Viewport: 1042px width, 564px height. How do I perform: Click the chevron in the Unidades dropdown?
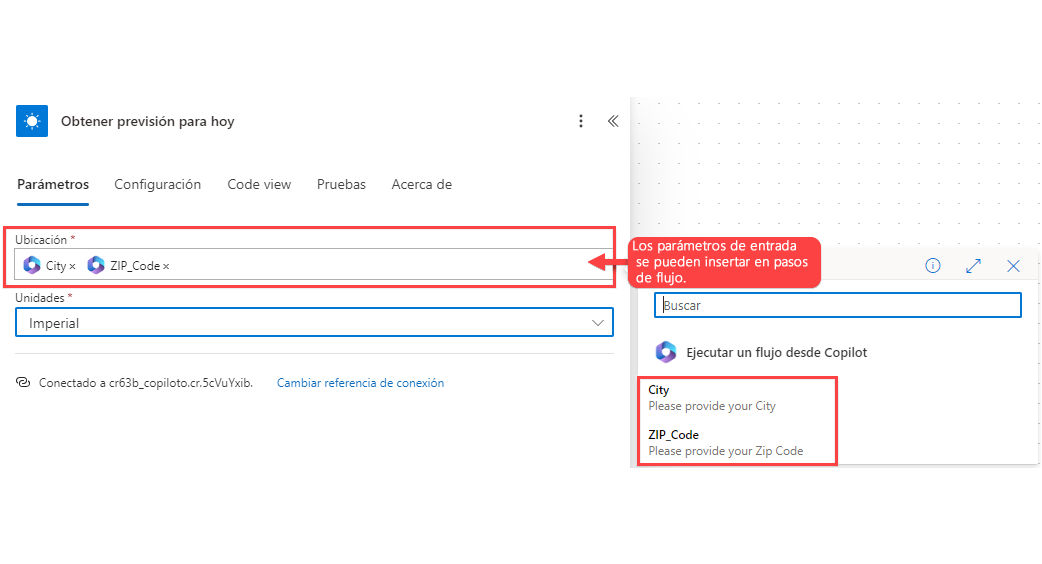click(597, 323)
